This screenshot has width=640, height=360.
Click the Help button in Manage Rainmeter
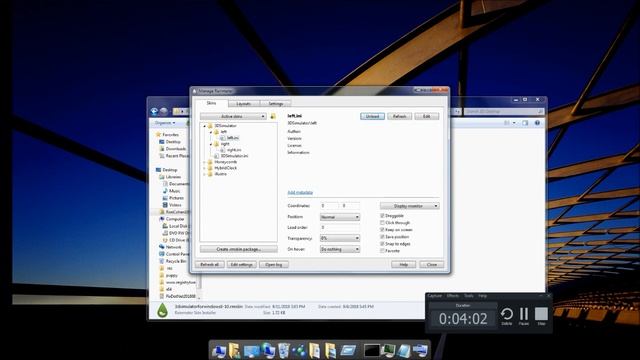tap(403, 264)
